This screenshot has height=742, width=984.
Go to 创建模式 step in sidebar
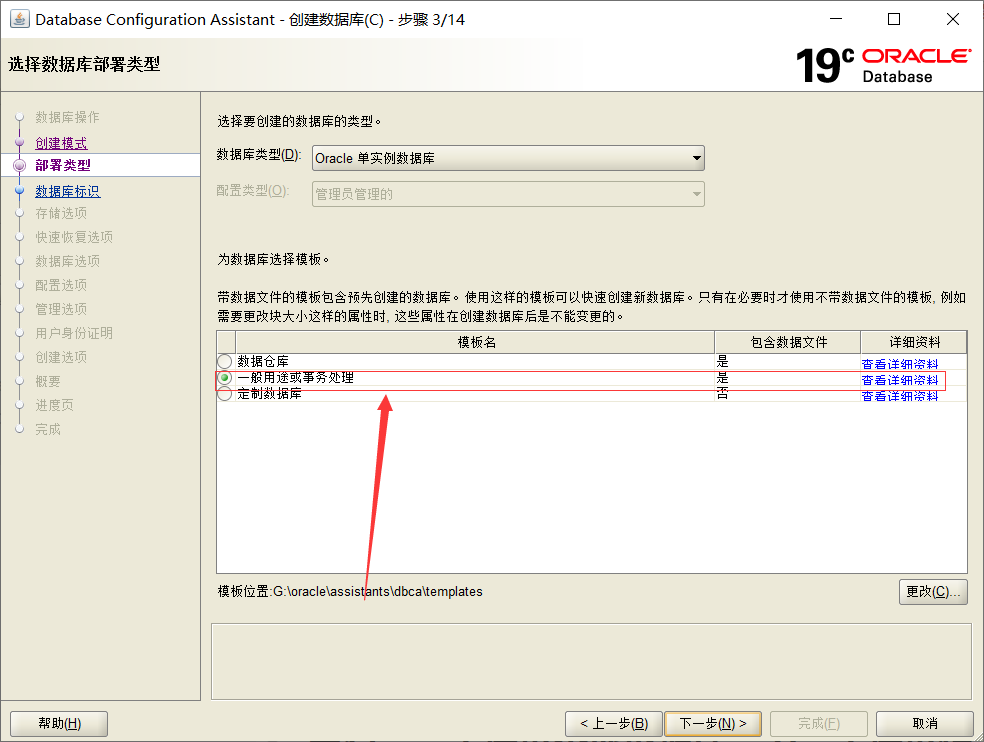(x=61, y=143)
